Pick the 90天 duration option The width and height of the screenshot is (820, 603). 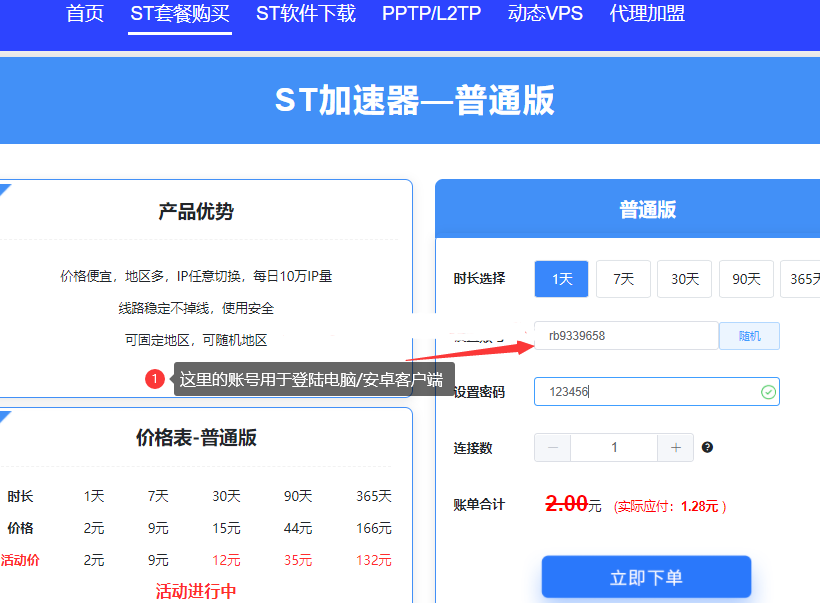click(746, 279)
